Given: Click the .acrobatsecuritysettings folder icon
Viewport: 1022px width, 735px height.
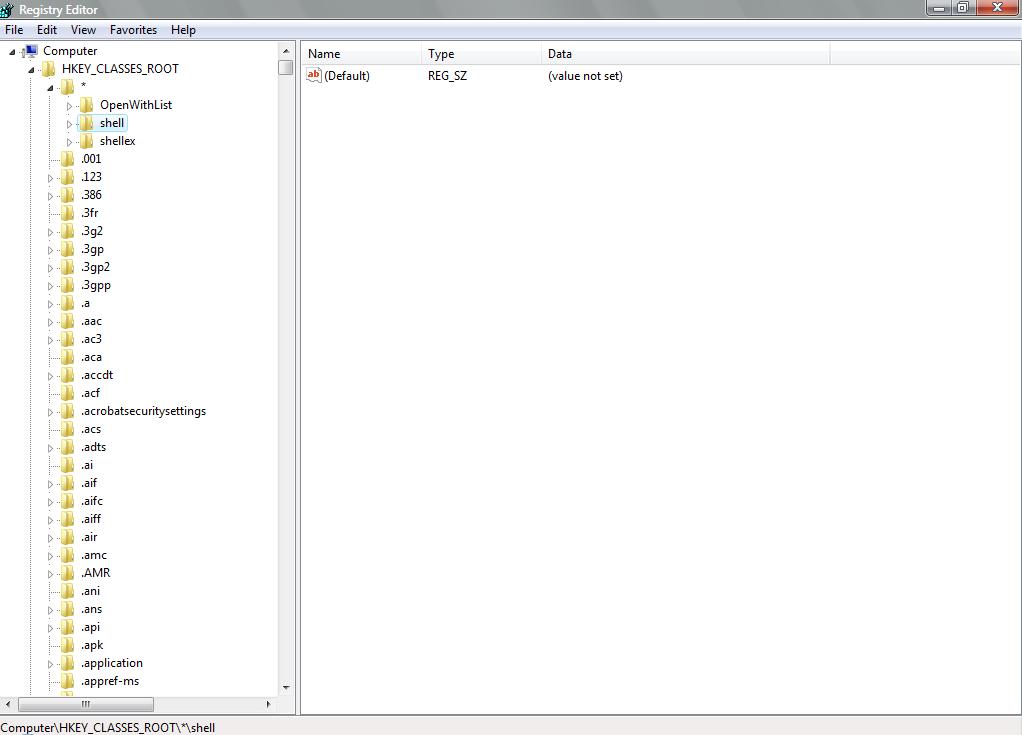Looking at the screenshot, I should pos(68,411).
